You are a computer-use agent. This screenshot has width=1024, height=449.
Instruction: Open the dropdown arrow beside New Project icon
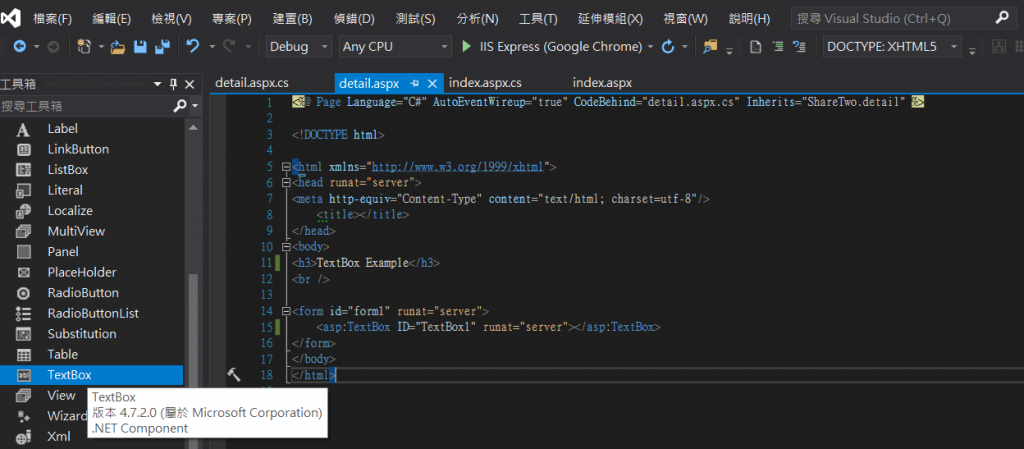pos(101,47)
